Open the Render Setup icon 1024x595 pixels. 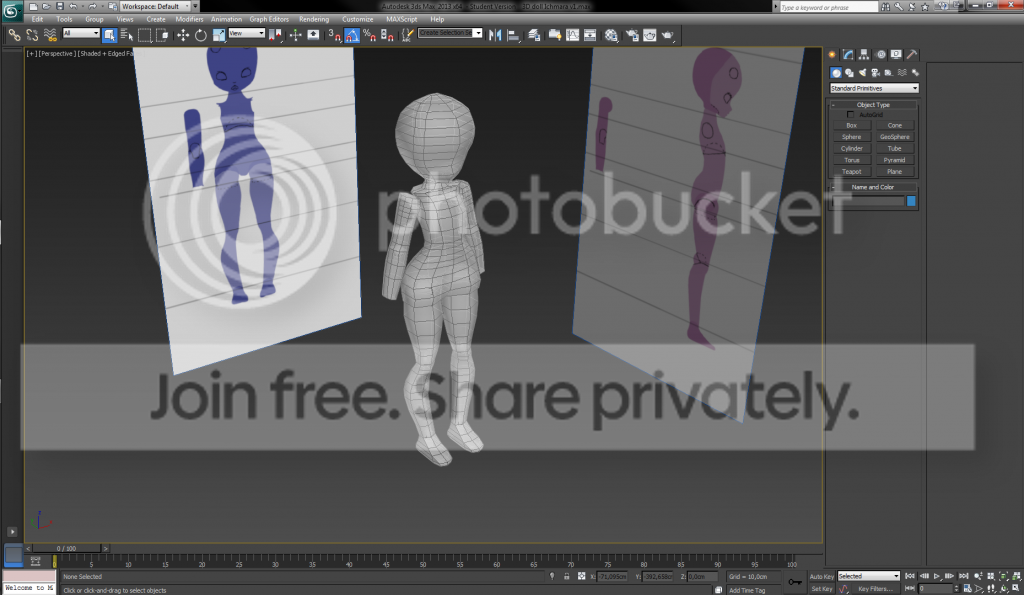click(x=632, y=35)
